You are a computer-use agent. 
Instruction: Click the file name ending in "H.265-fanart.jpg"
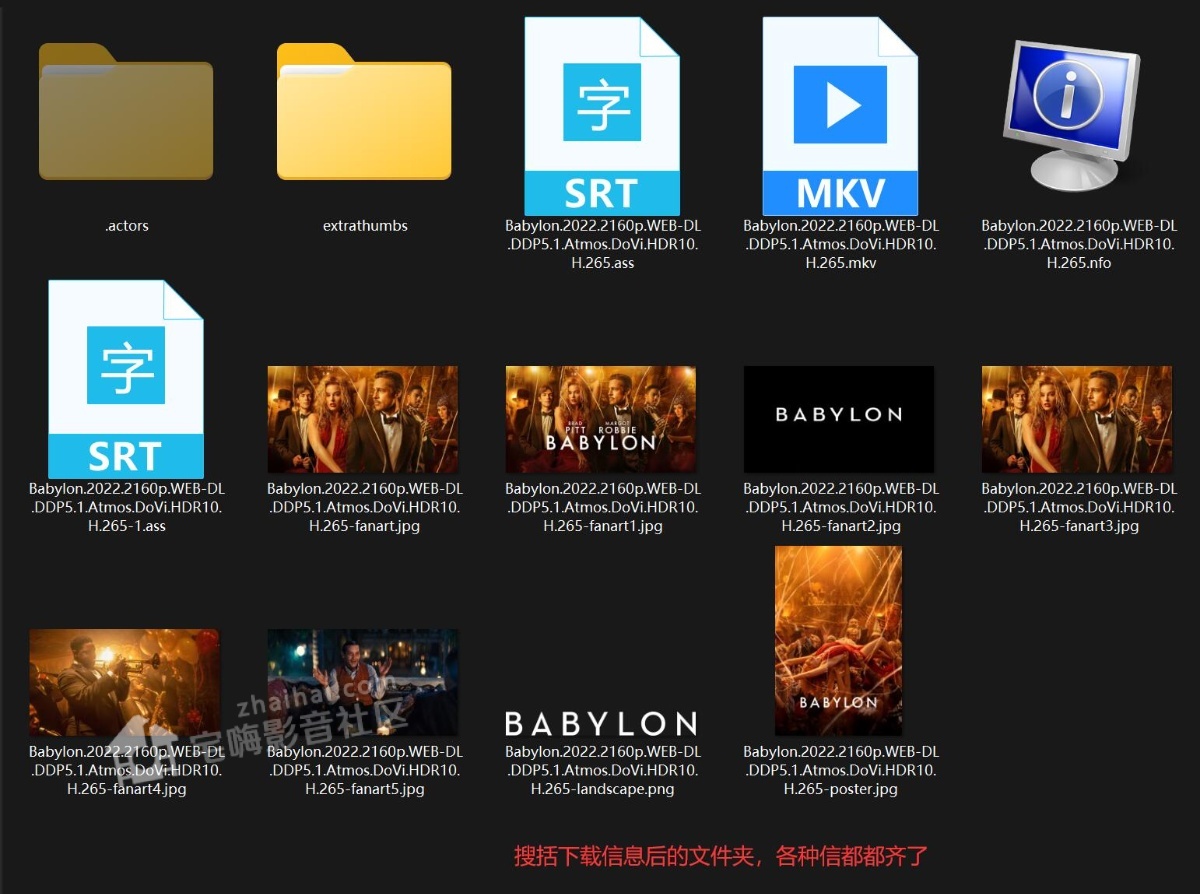point(365,507)
